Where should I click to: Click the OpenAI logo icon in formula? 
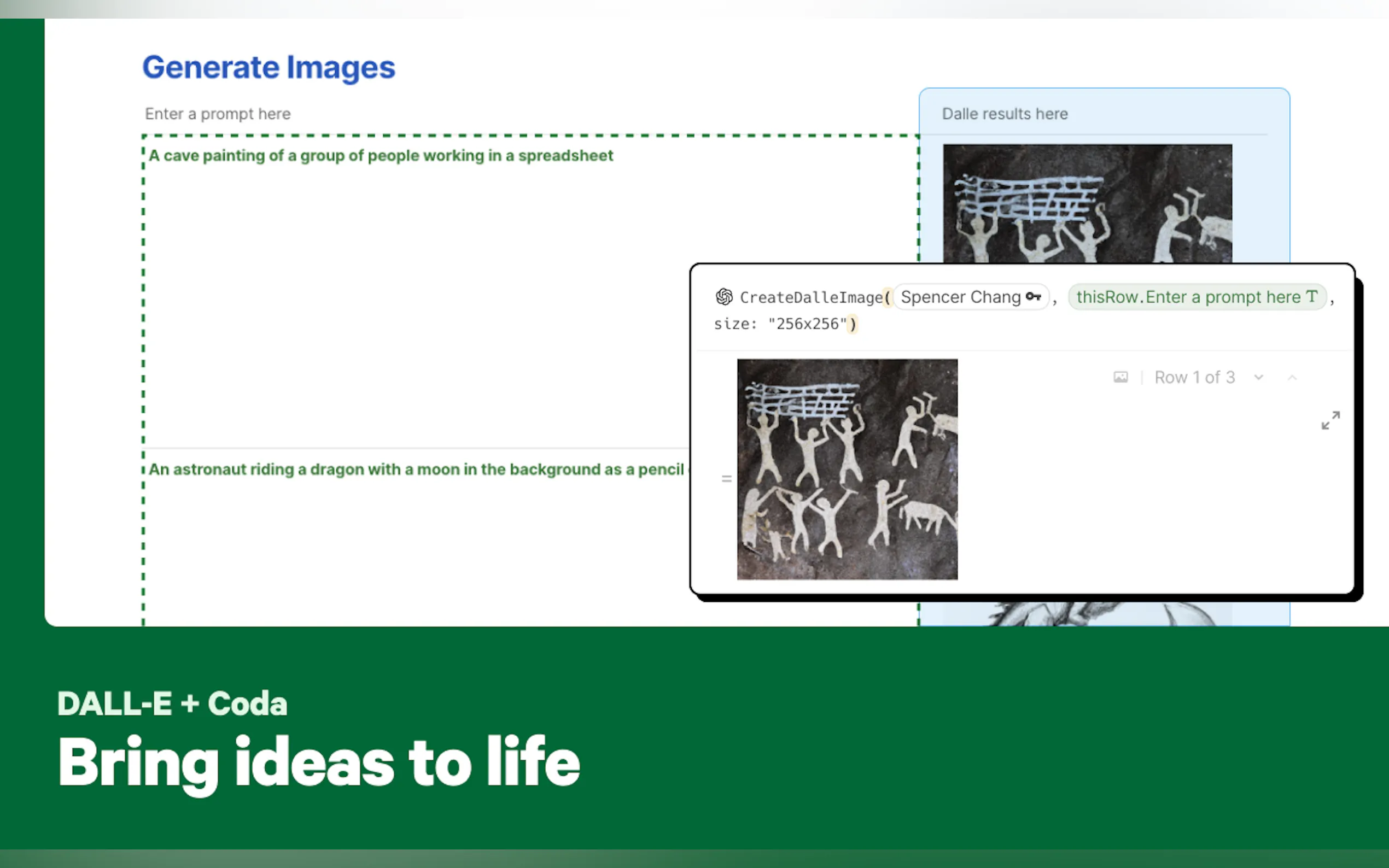click(723, 297)
